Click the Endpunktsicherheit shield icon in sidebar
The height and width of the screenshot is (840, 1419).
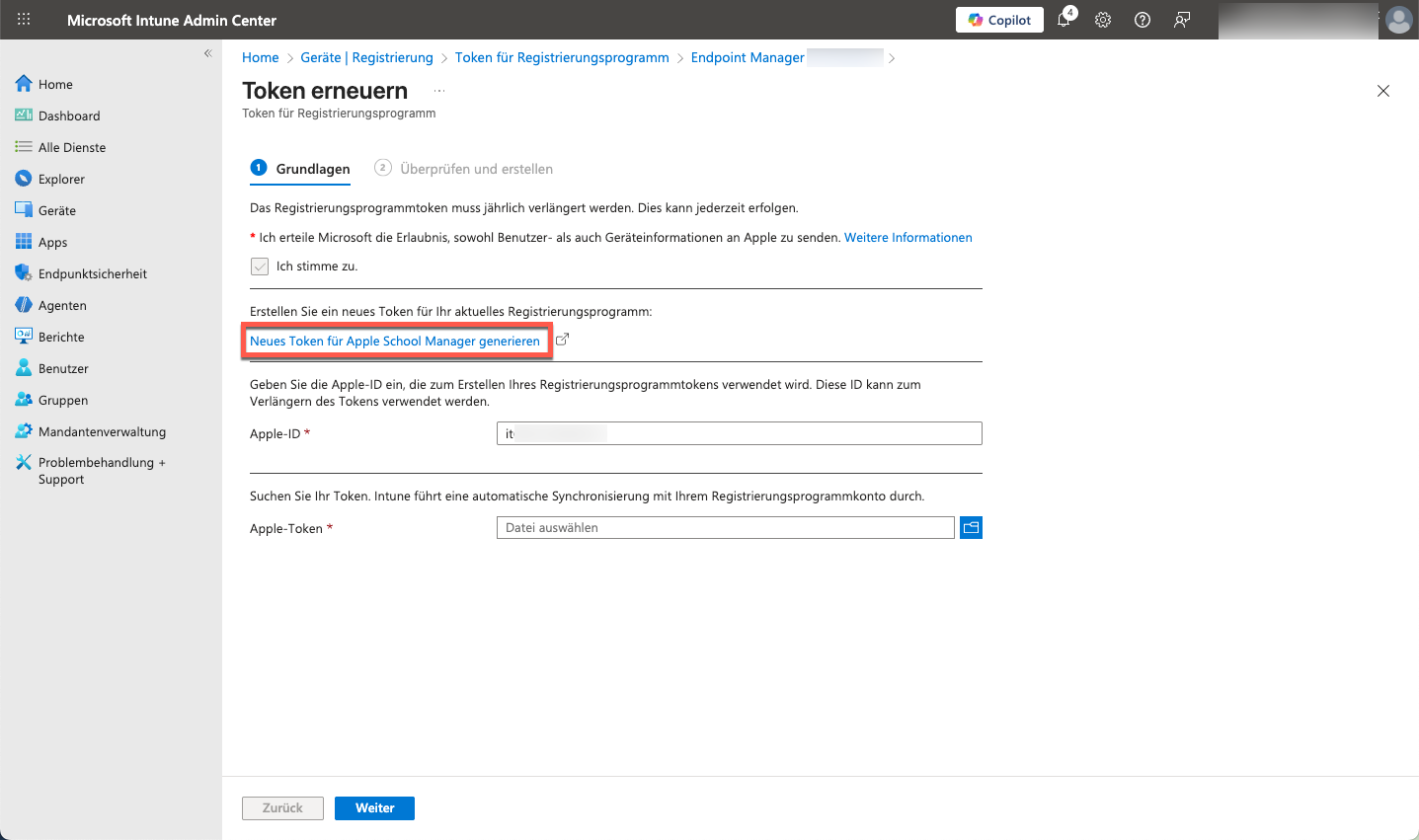[x=24, y=273]
